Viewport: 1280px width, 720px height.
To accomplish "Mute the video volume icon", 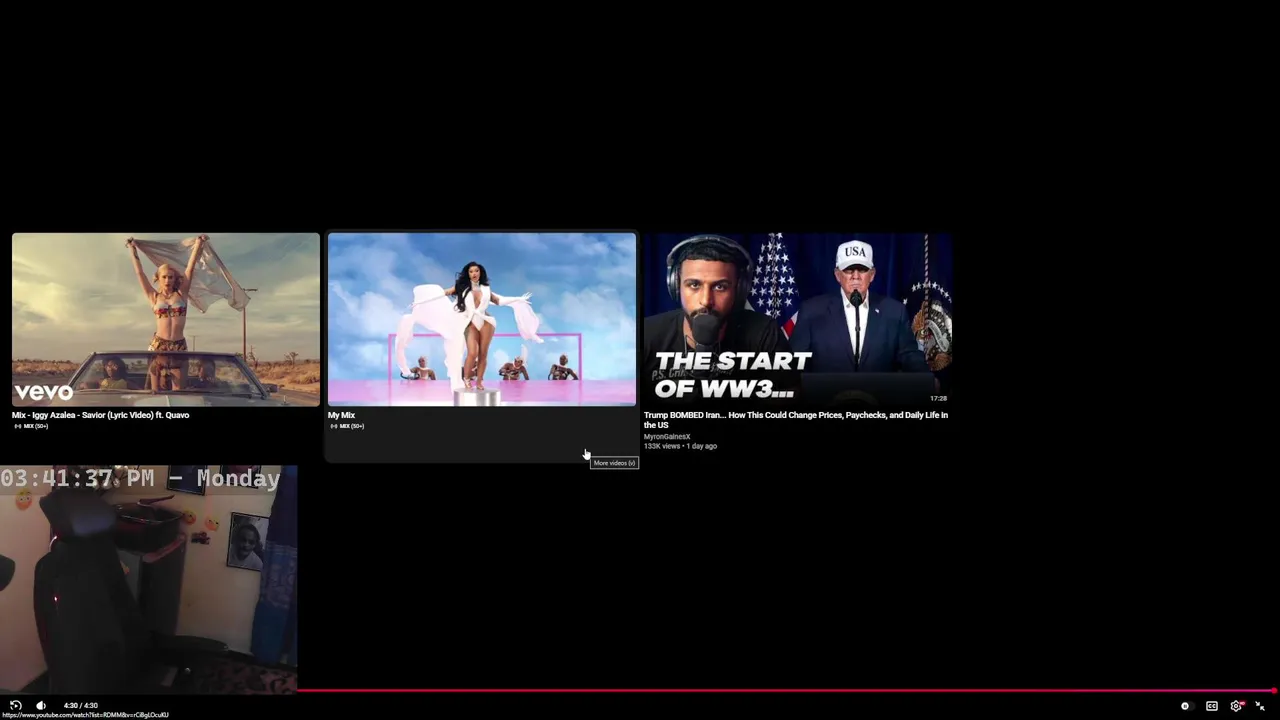I will point(41,706).
